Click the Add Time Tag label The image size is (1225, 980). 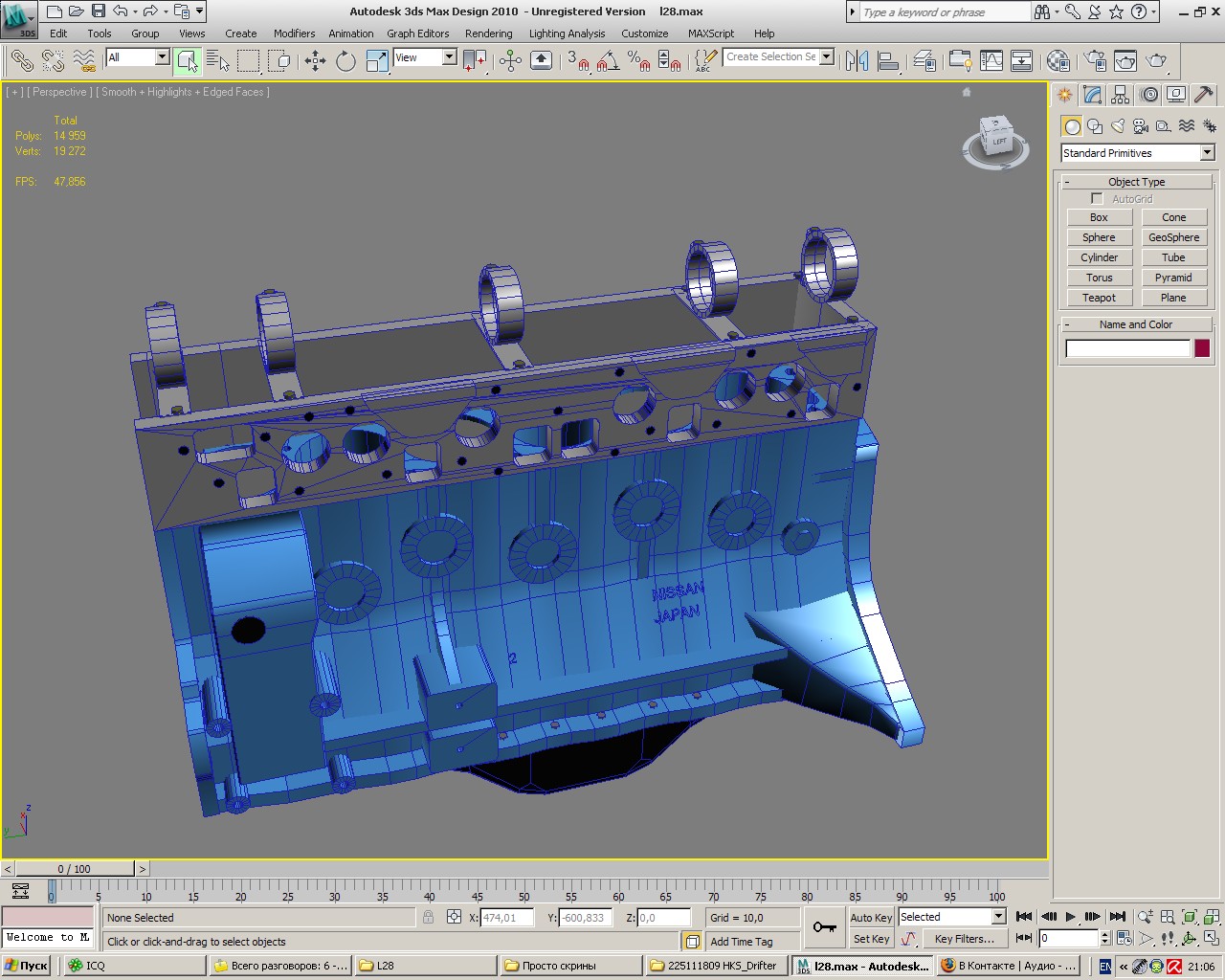741,942
